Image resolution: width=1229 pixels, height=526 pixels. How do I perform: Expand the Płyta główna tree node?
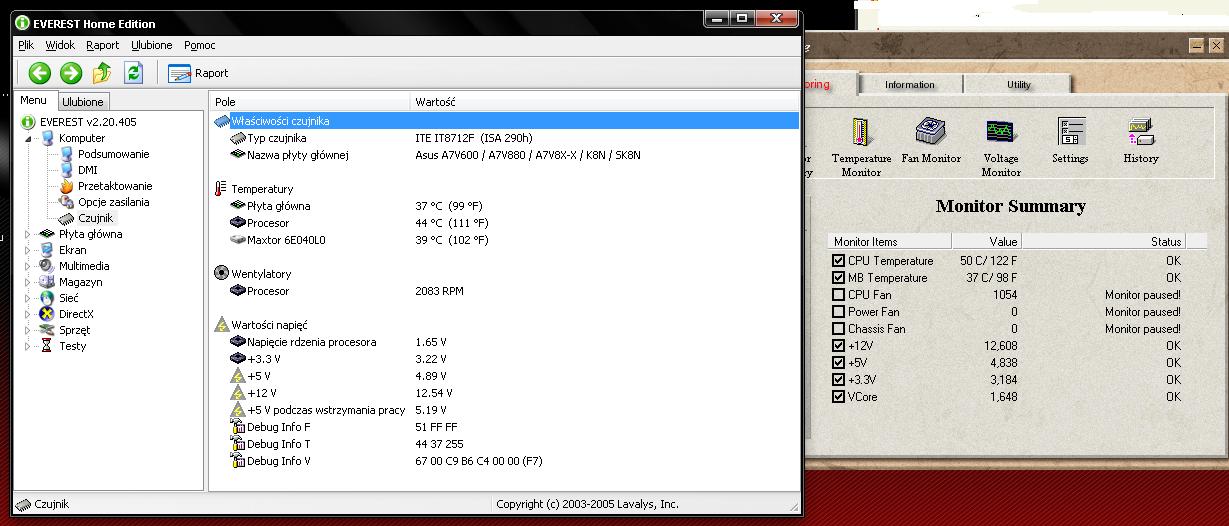(x=28, y=234)
